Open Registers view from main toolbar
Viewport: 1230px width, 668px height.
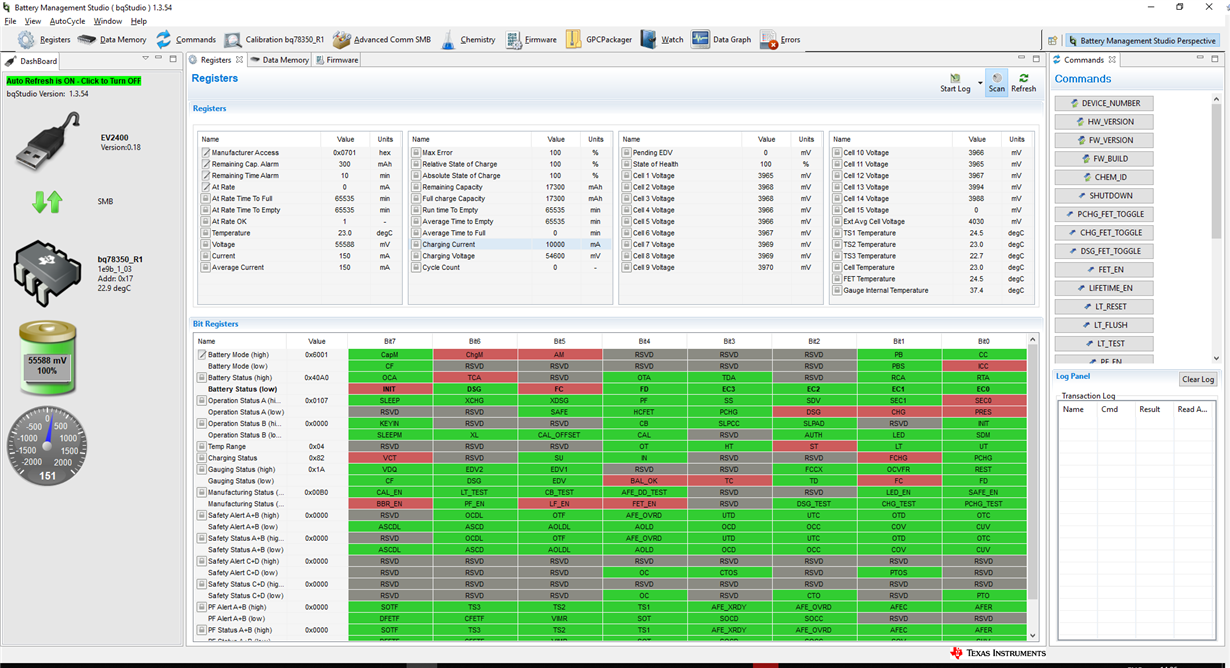click(x=44, y=40)
